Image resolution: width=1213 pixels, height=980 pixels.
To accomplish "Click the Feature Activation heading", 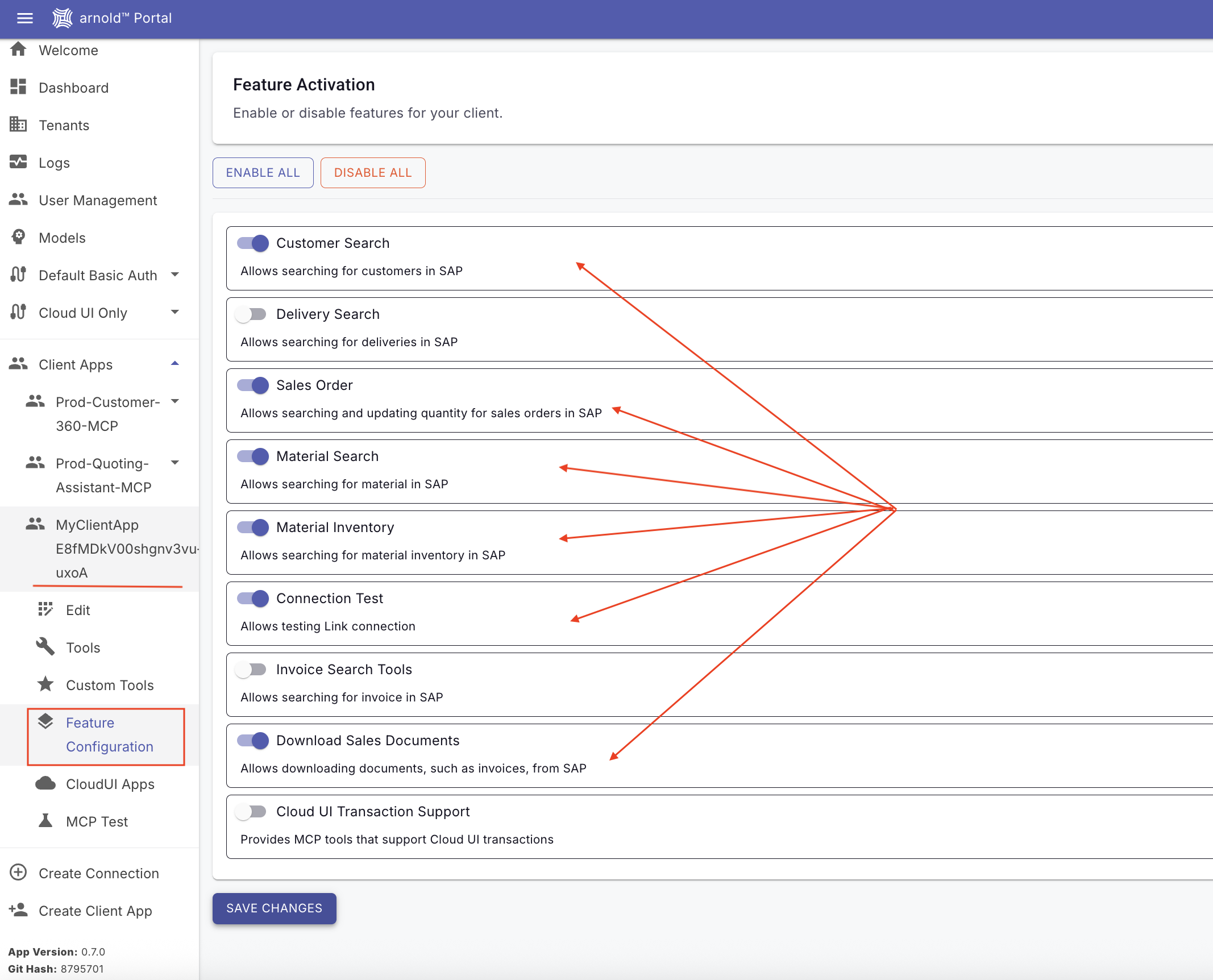I will (x=304, y=85).
